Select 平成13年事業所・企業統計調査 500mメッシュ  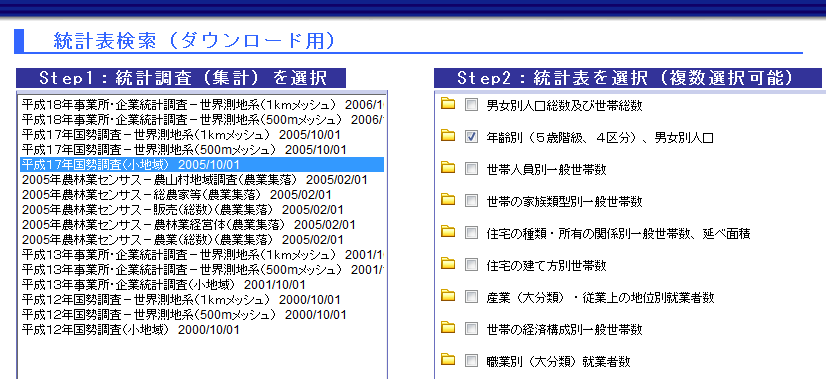coord(202,270)
